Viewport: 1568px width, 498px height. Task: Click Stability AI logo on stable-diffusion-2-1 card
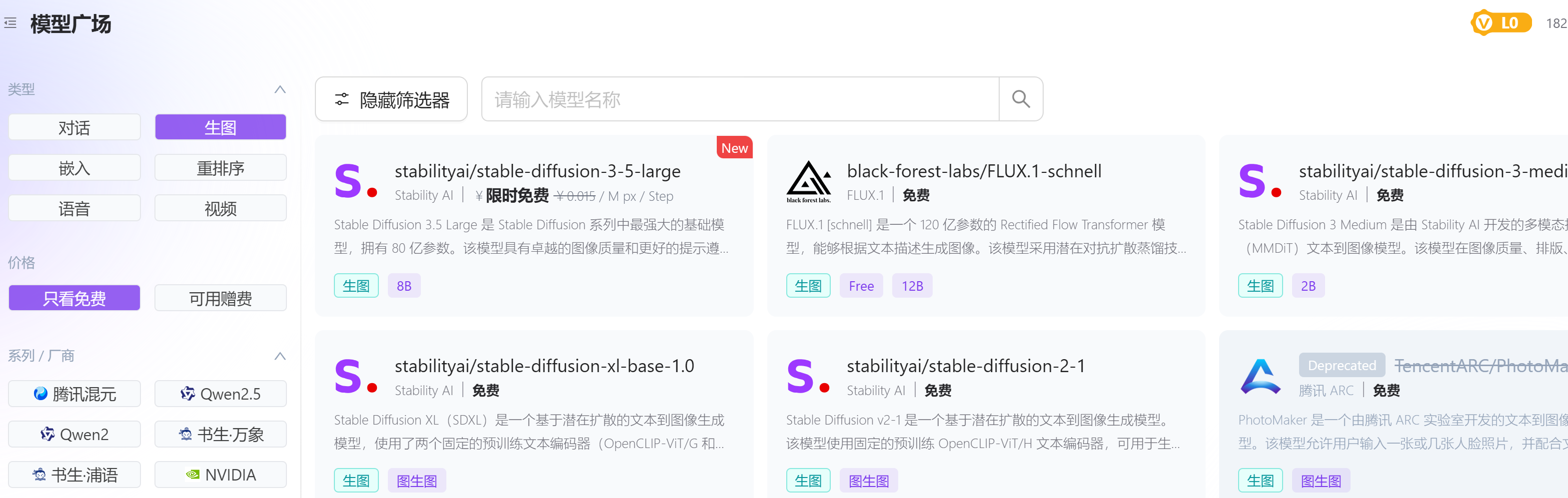click(x=808, y=376)
